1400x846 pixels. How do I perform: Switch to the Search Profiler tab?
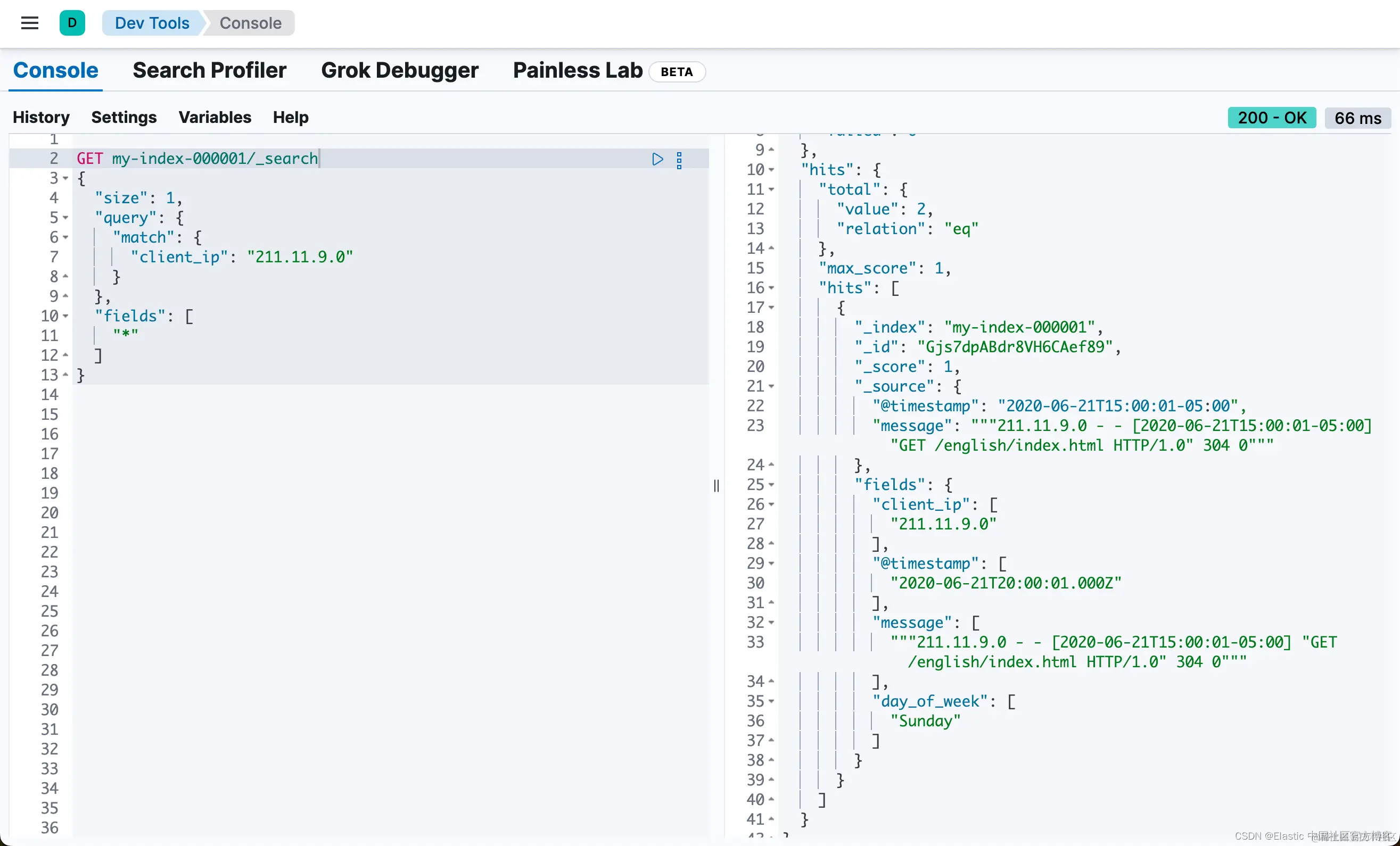(209, 70)
